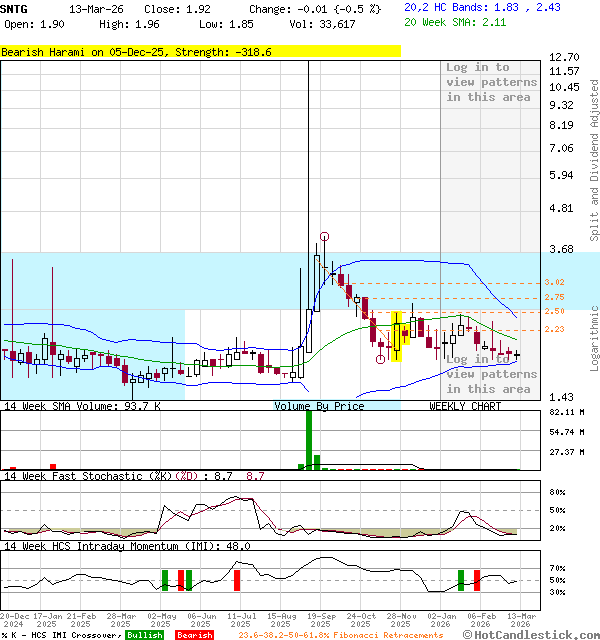Select the 3.02 Fibonacci retracement level label

pos(555,283)
